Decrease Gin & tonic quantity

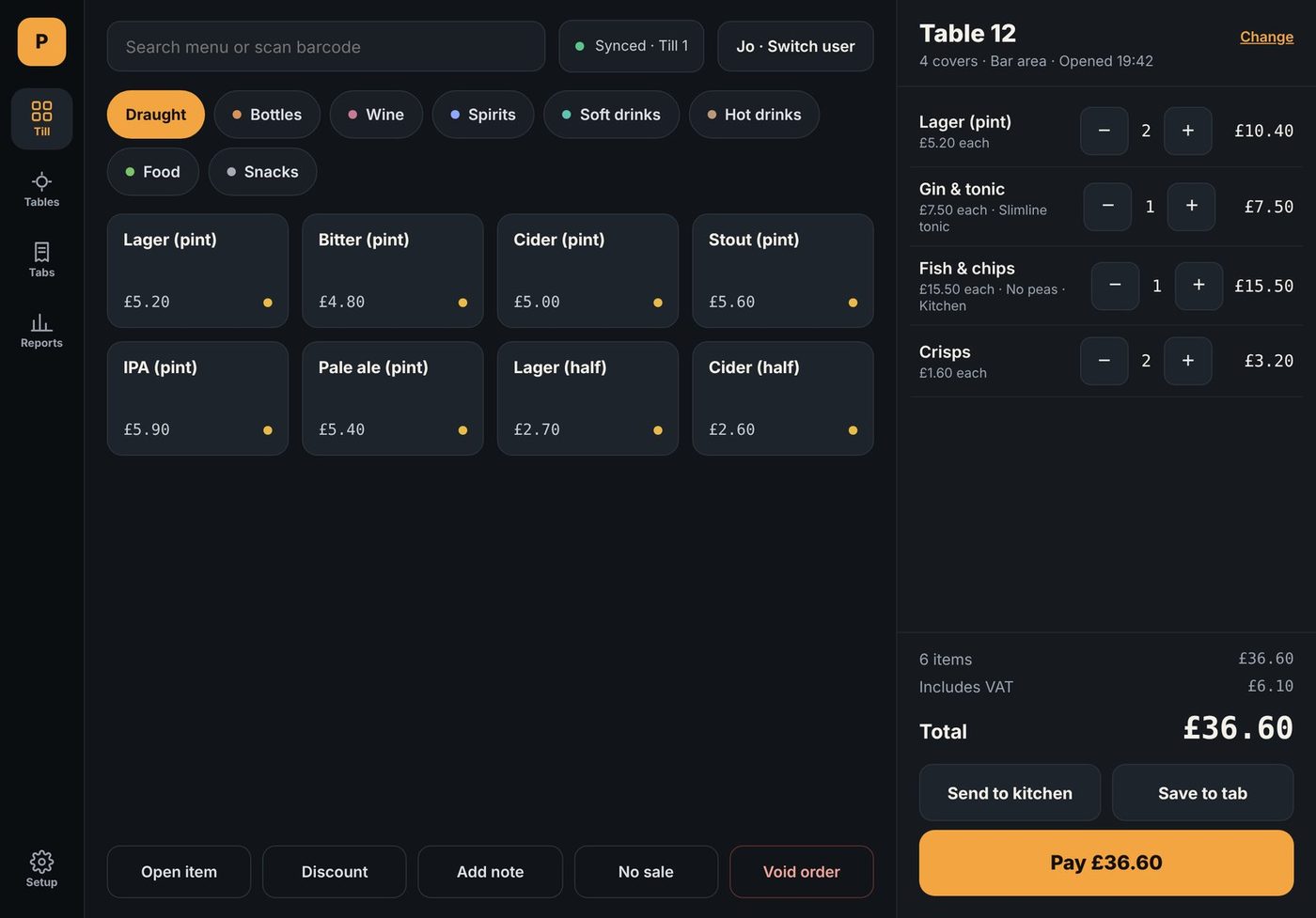click(1108, 207)
